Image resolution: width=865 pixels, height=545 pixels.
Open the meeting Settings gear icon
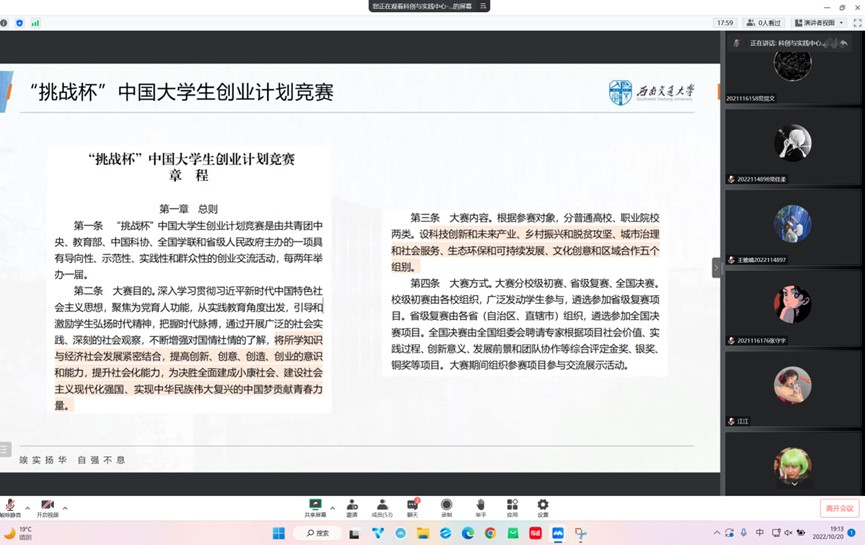[543, 507]
